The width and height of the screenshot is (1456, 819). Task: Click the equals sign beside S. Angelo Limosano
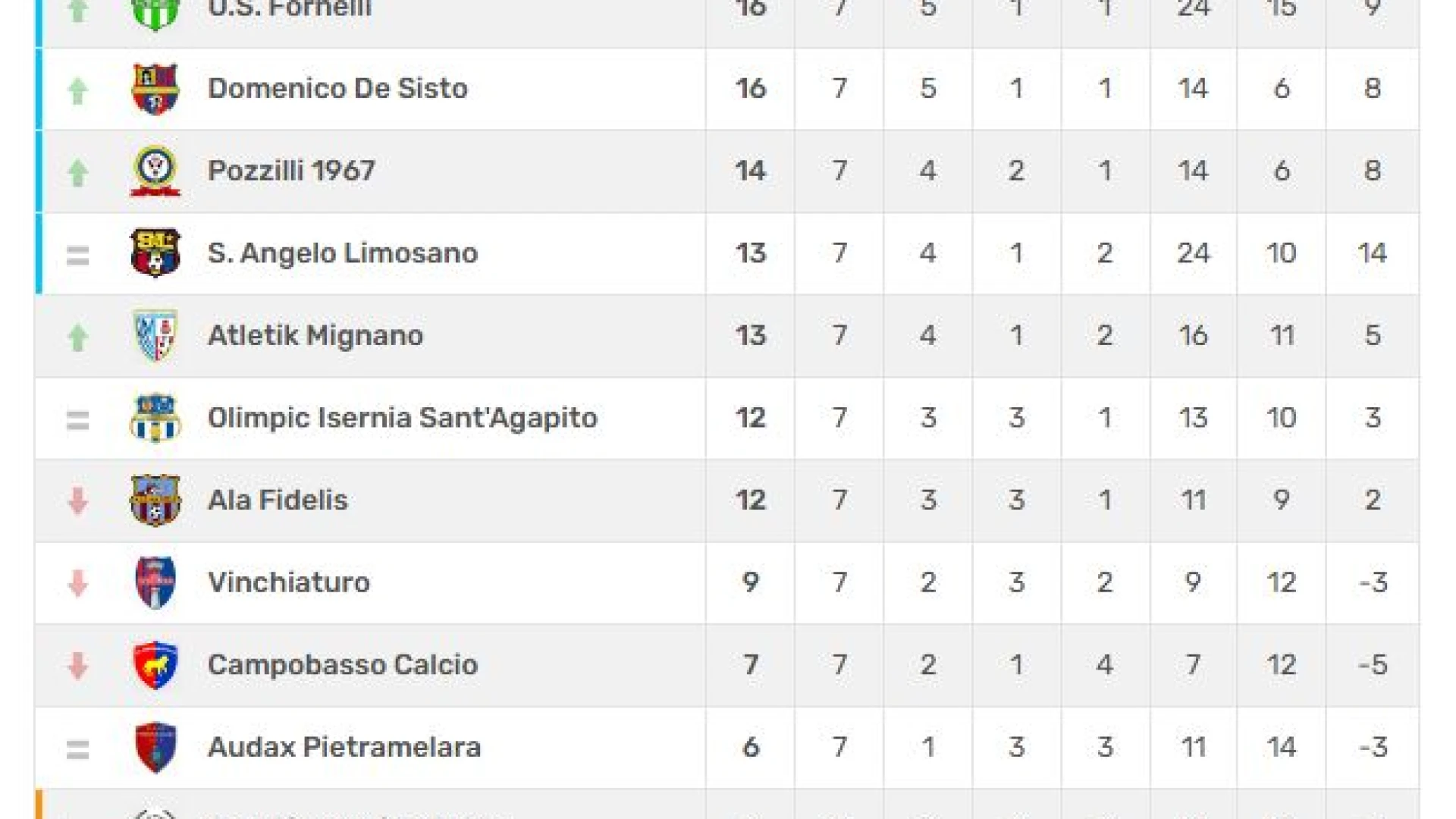click(77, 256)
